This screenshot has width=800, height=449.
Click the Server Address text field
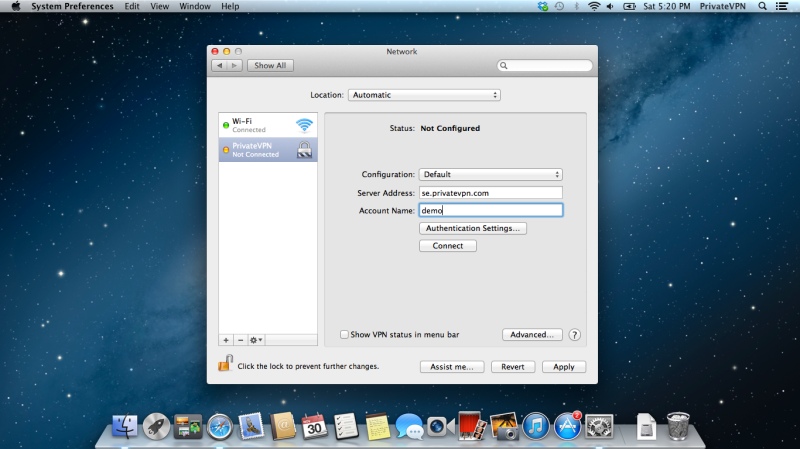[490, 193]
